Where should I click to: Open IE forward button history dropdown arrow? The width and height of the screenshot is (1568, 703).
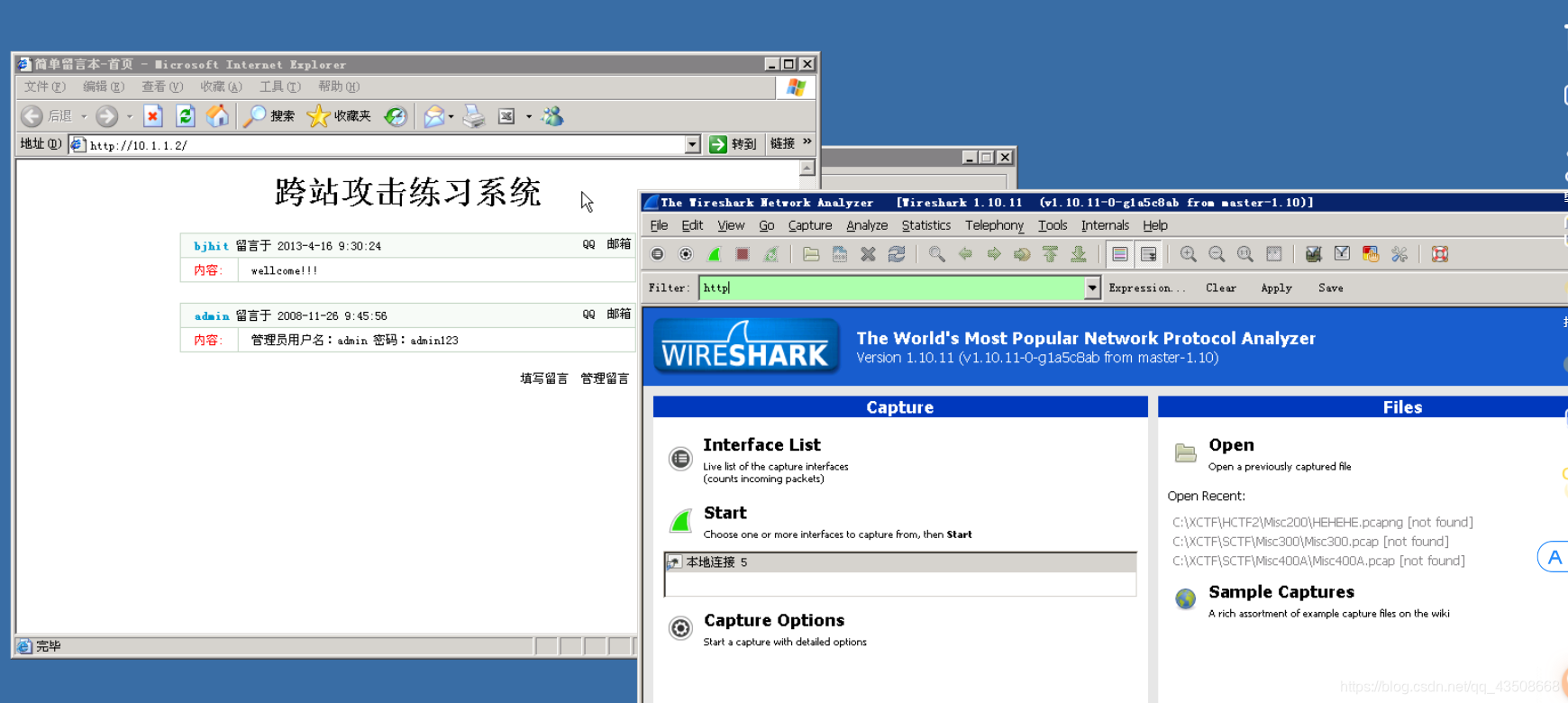[x=129, y=116]
